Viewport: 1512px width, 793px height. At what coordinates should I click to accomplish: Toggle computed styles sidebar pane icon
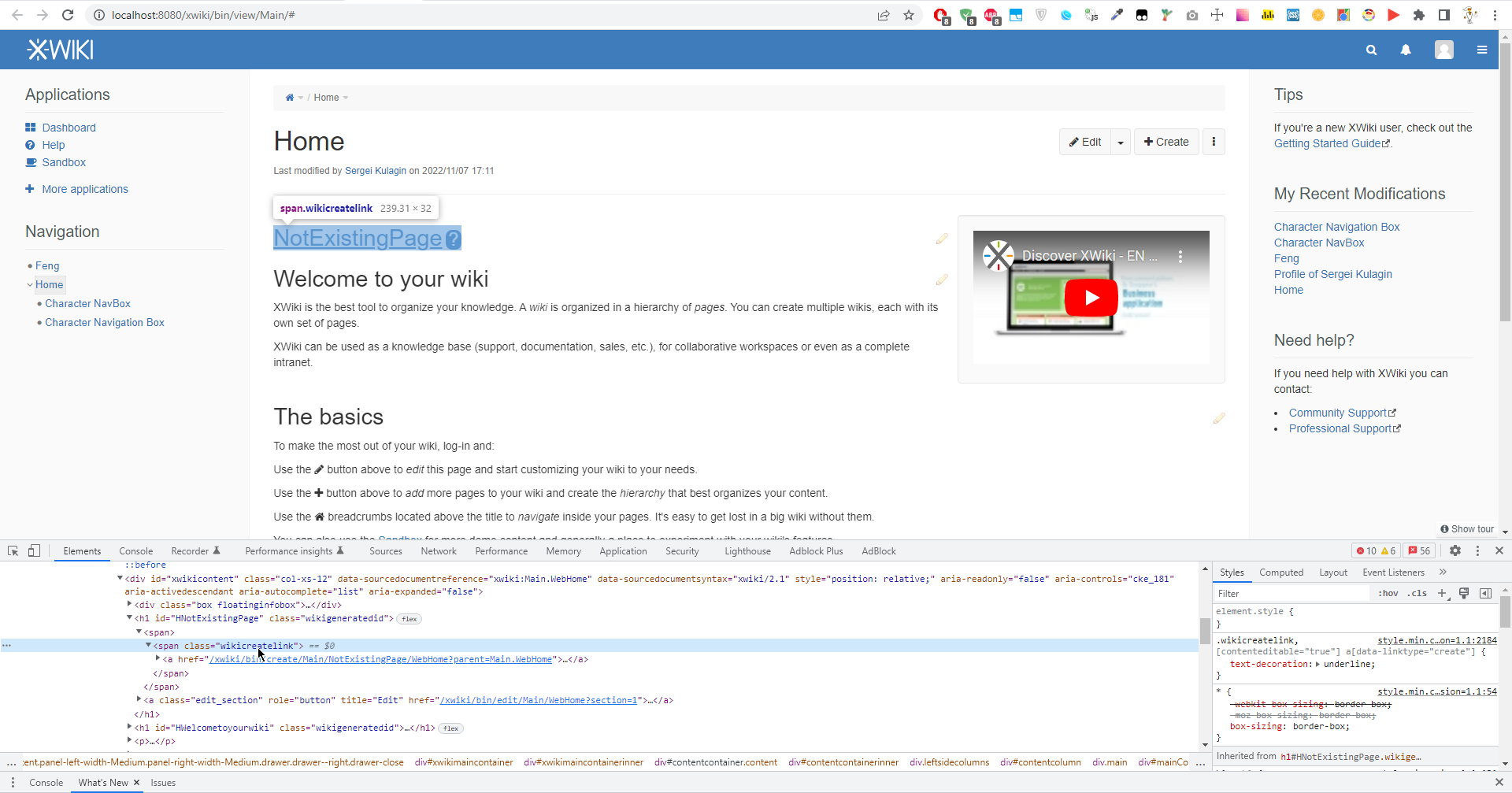point(1486,593)
